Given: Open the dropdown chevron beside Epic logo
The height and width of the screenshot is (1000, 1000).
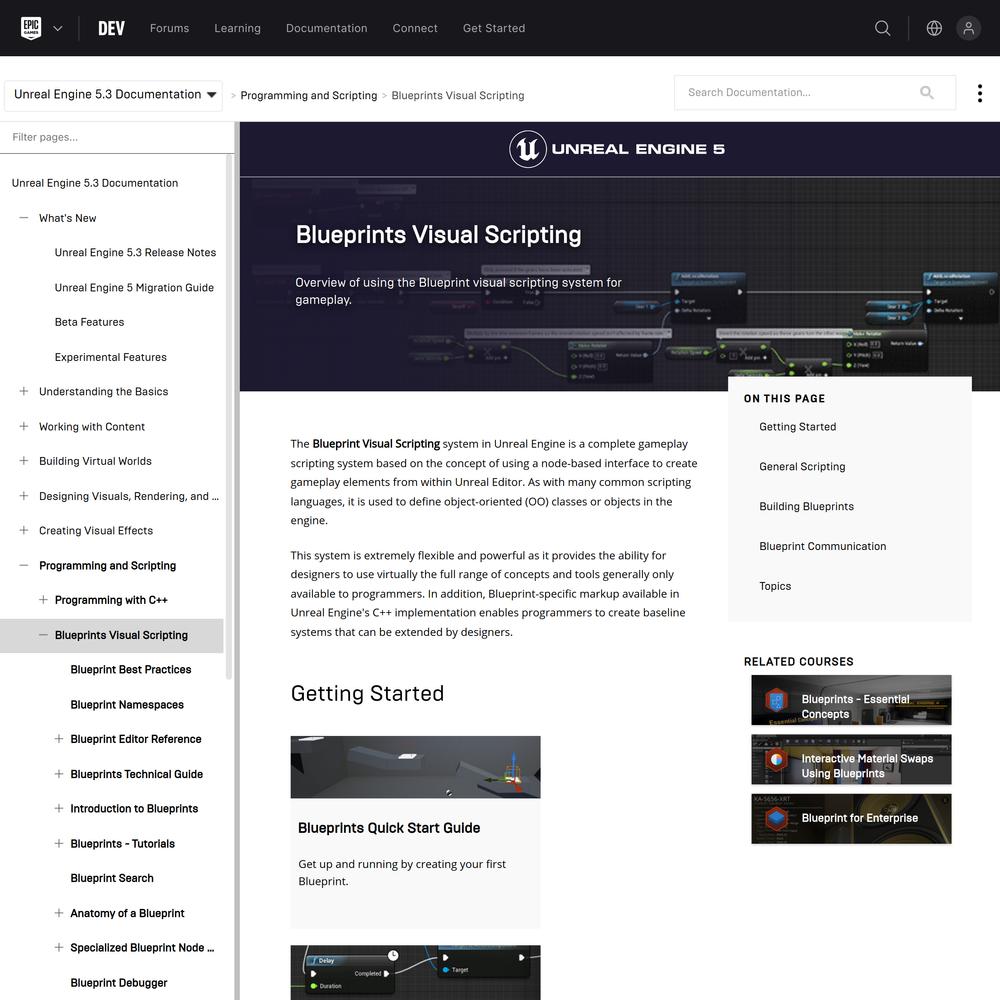Looking at the screenshot, I should 57,28.
